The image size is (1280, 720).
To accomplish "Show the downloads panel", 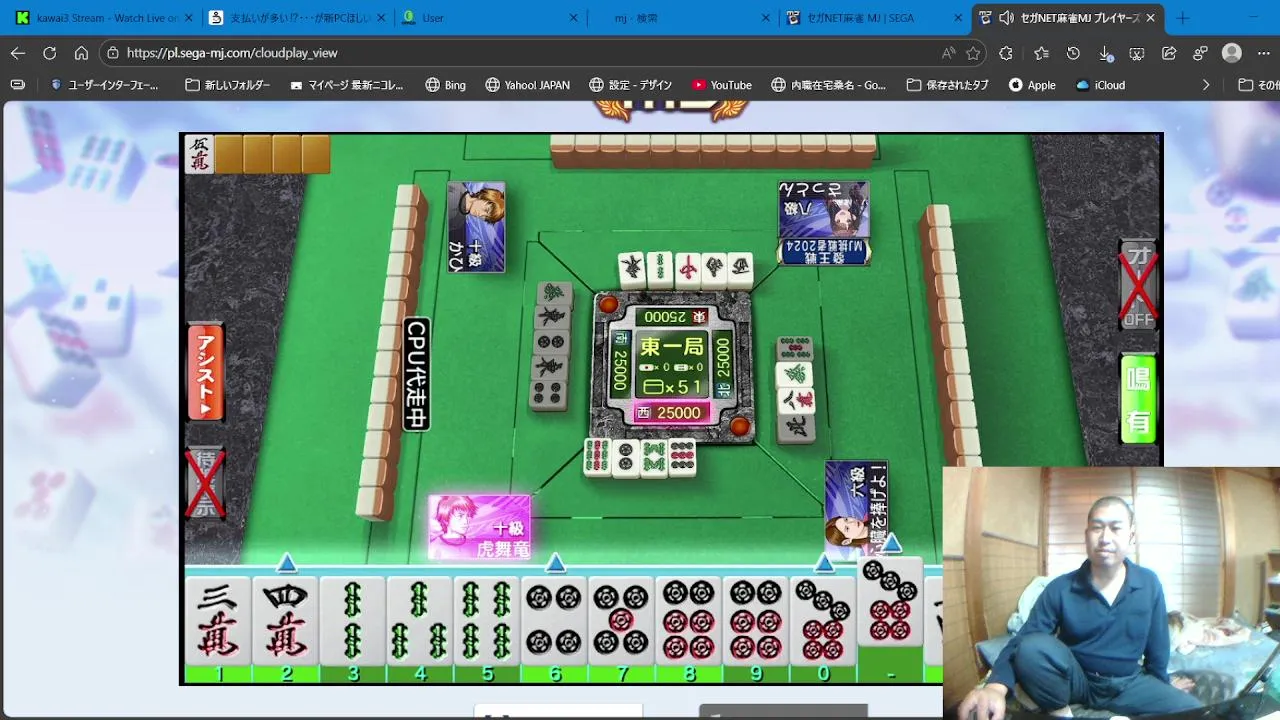I will coord(1105,53).
